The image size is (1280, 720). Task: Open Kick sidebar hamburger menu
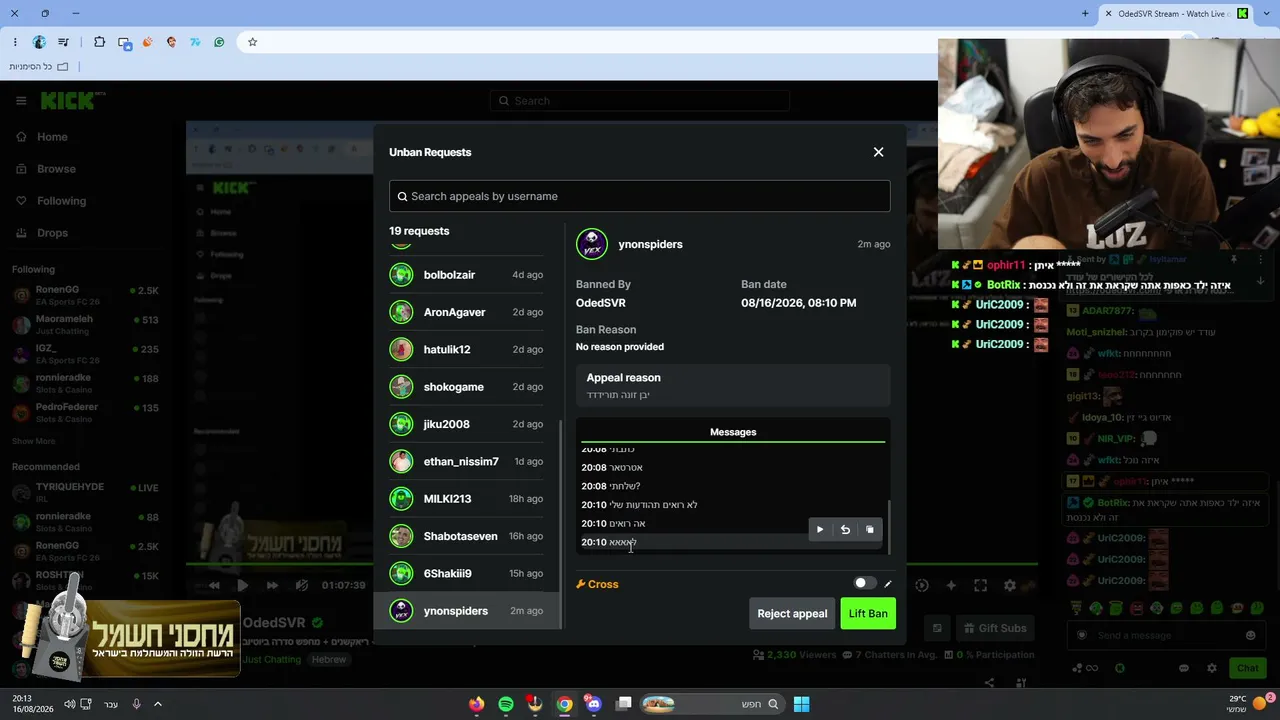21,101
